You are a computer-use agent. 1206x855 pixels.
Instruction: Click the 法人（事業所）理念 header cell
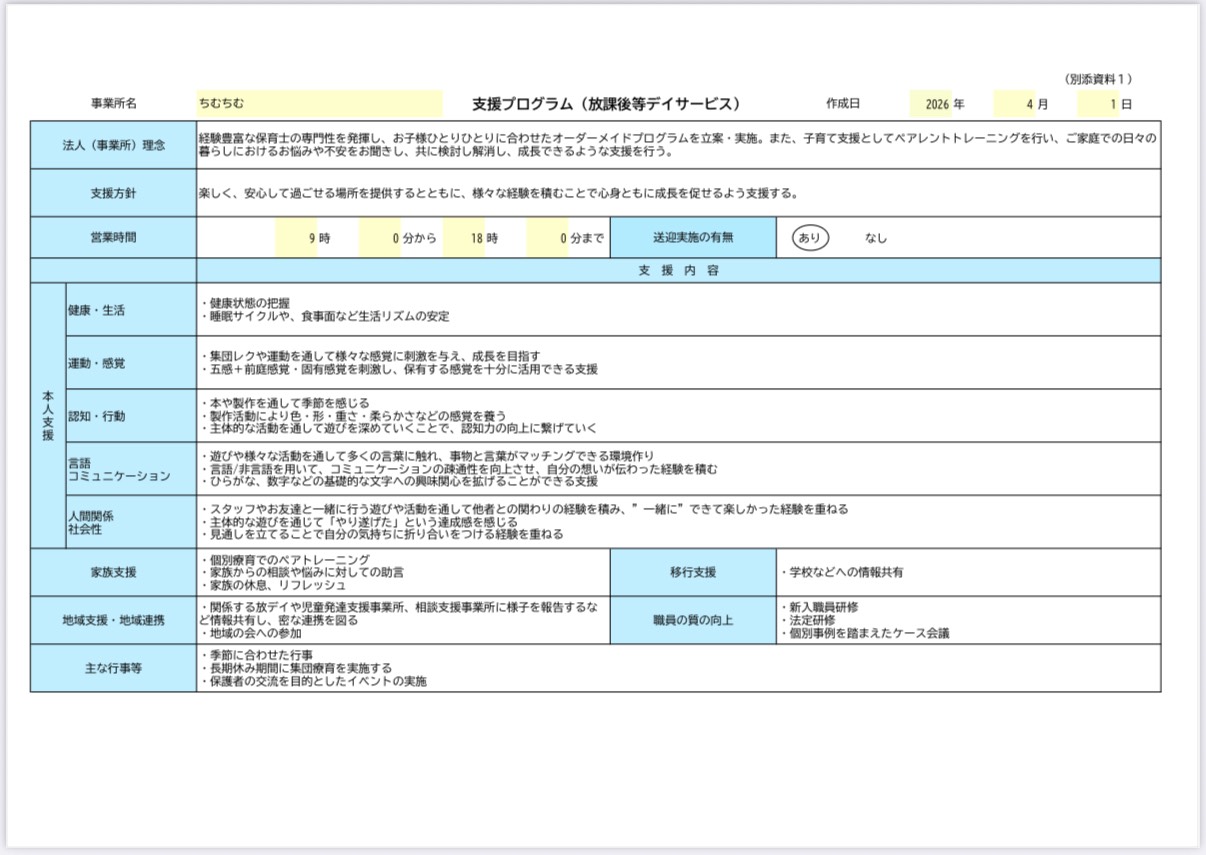click(x=113, y=145)
